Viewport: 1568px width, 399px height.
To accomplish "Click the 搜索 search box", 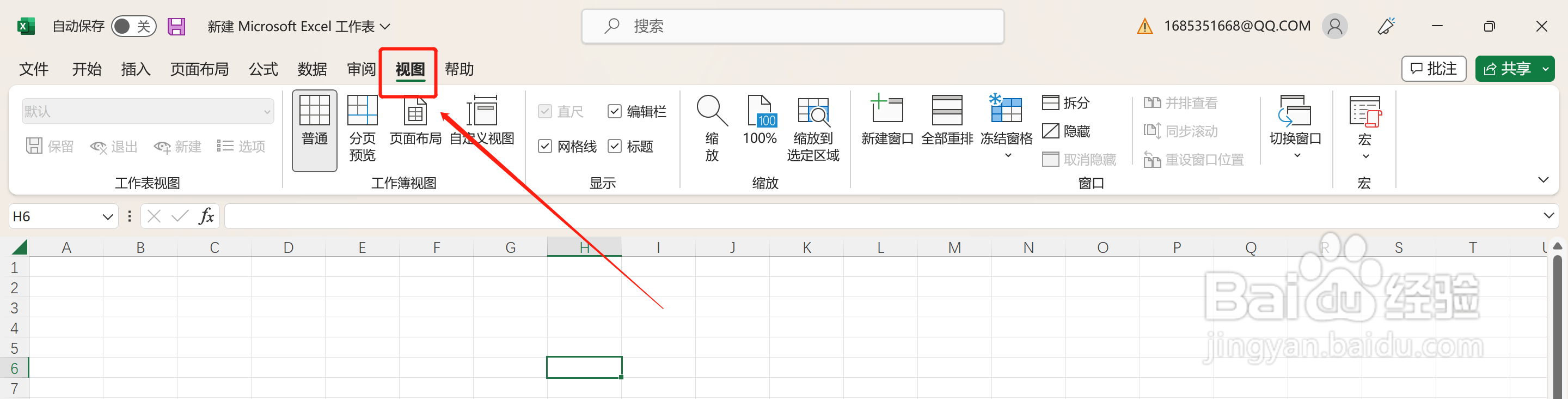I will (x=793, y=26).
